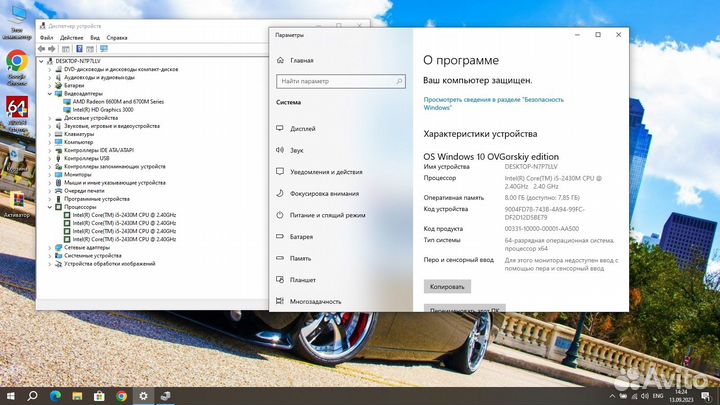Expand the Сетевые адаптеры node

50,247
